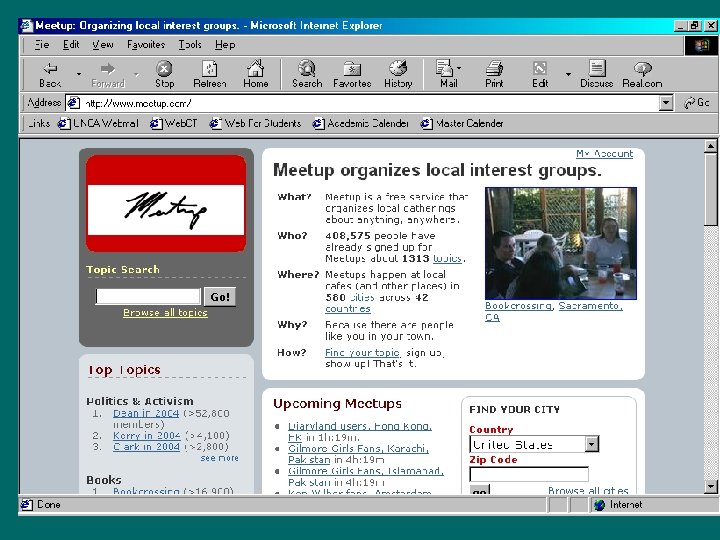Open the Help menu
Viewport: 720px width, 540px height.
coord(225,45)
